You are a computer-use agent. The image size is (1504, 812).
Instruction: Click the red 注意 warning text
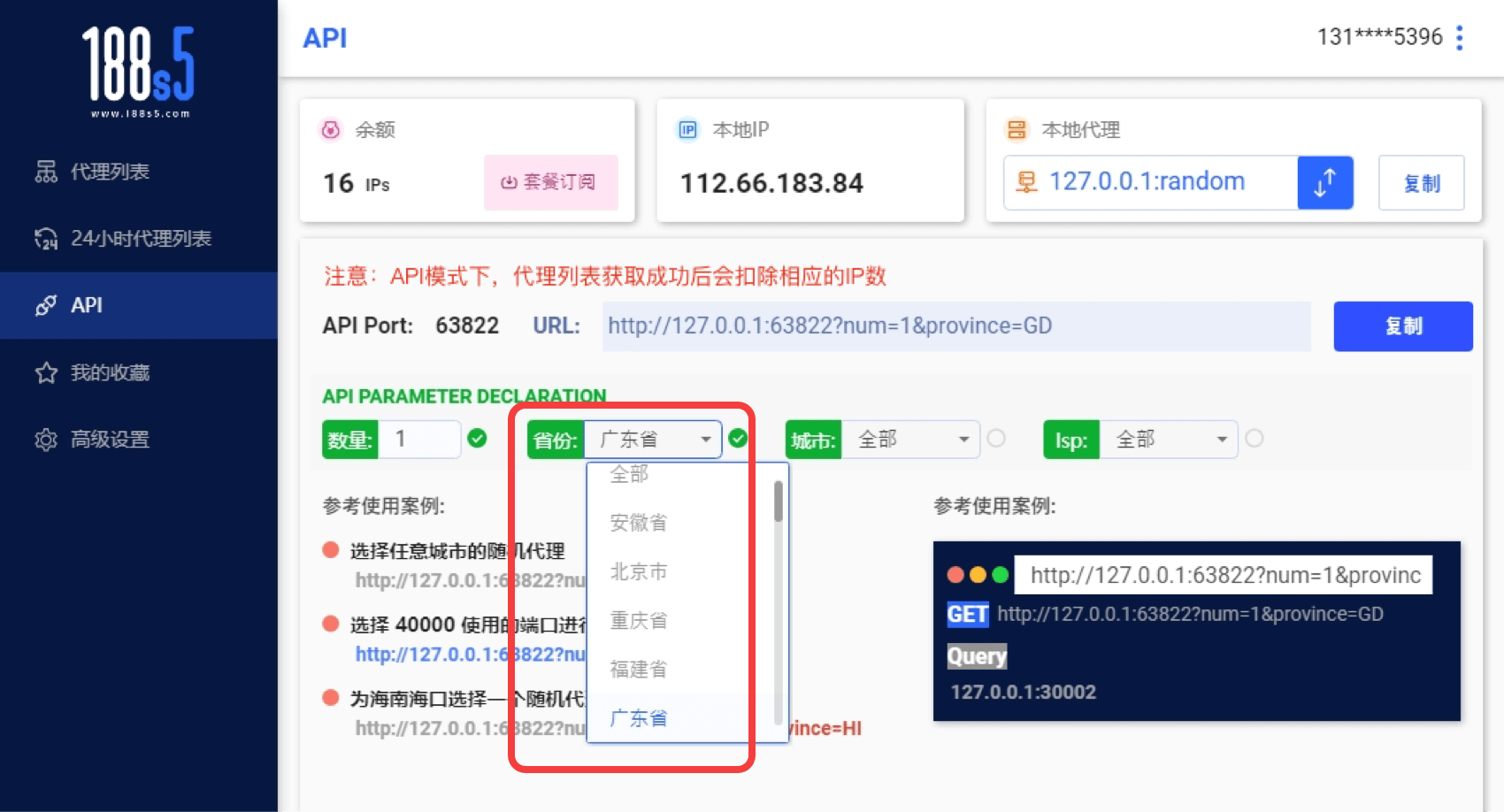(605, 277)
